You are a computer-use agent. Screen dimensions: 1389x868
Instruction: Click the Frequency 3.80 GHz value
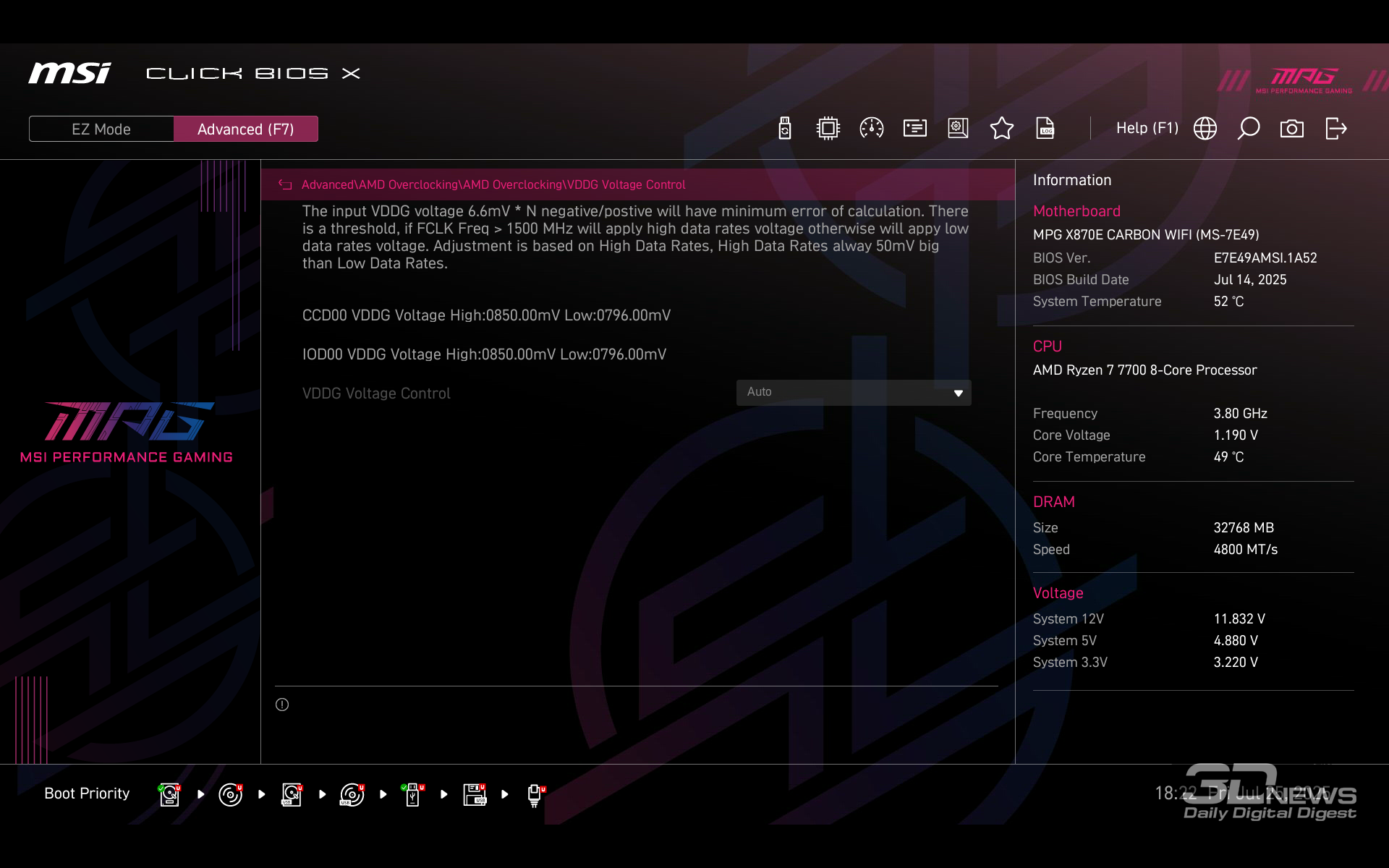(x=1240, y=414)
